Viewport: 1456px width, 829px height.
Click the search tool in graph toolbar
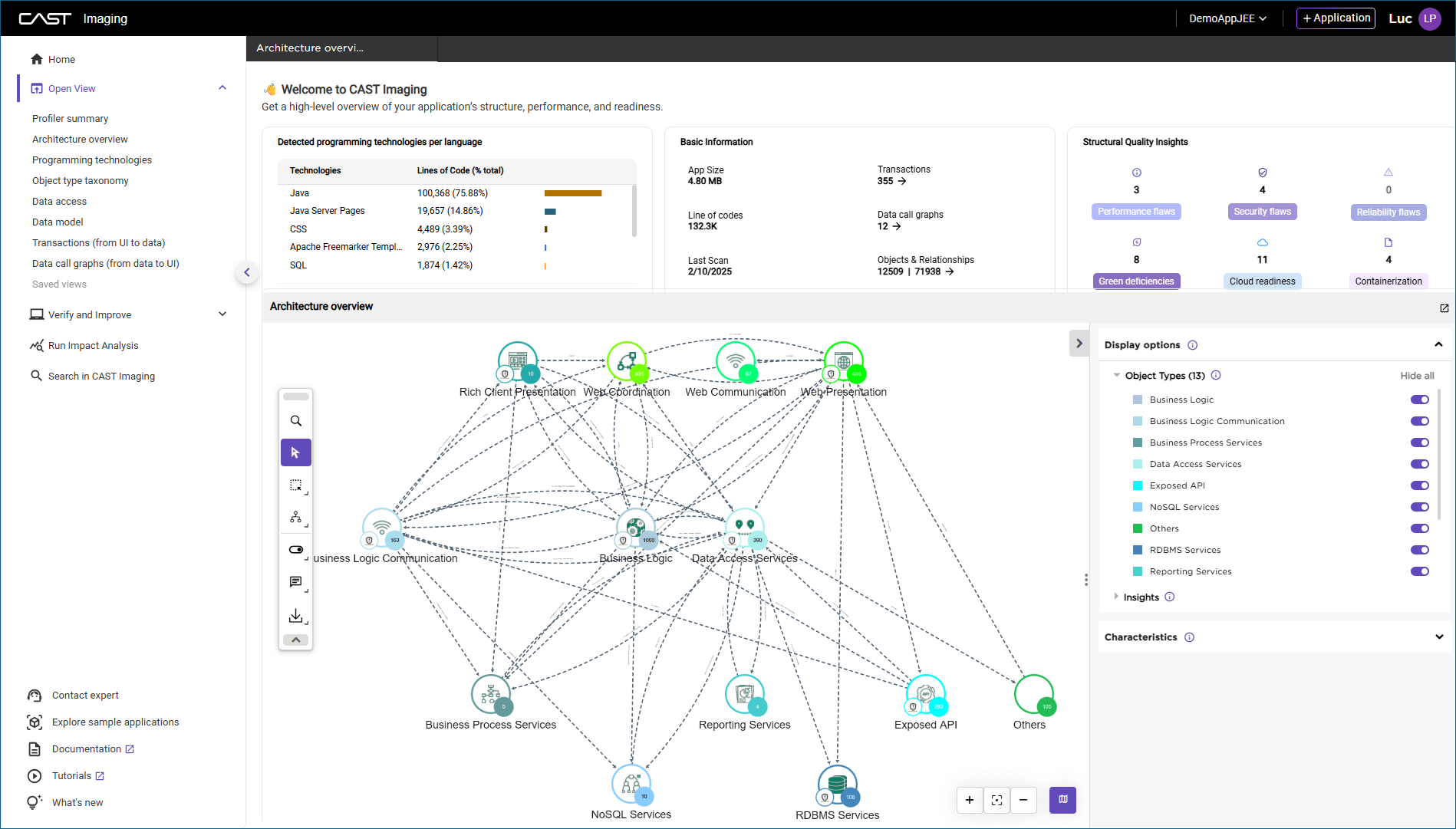click(295, 421)
